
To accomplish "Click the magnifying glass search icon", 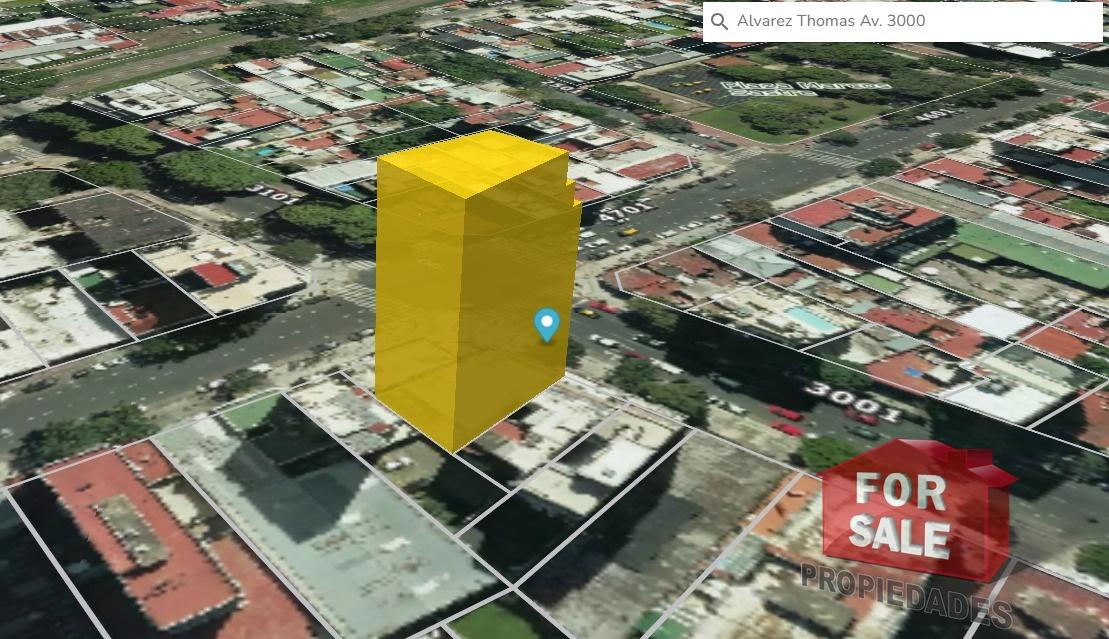I will click(719, 21).
